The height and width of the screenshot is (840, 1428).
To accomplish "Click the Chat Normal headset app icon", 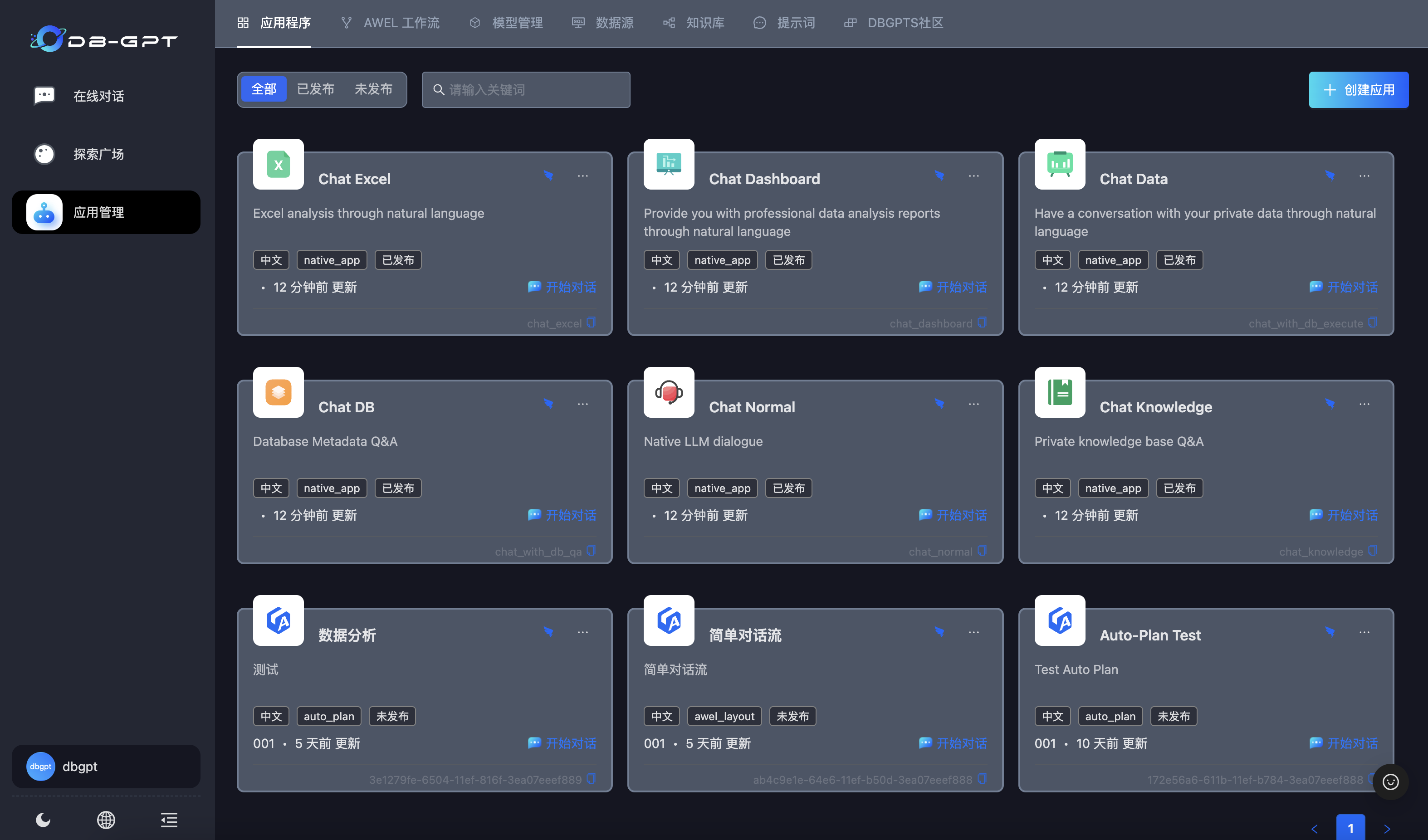I will point(669,392).
